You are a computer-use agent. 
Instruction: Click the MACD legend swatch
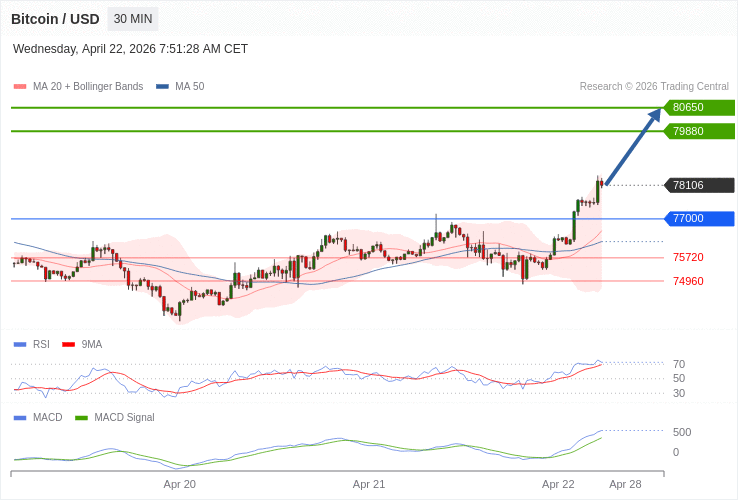20,418
